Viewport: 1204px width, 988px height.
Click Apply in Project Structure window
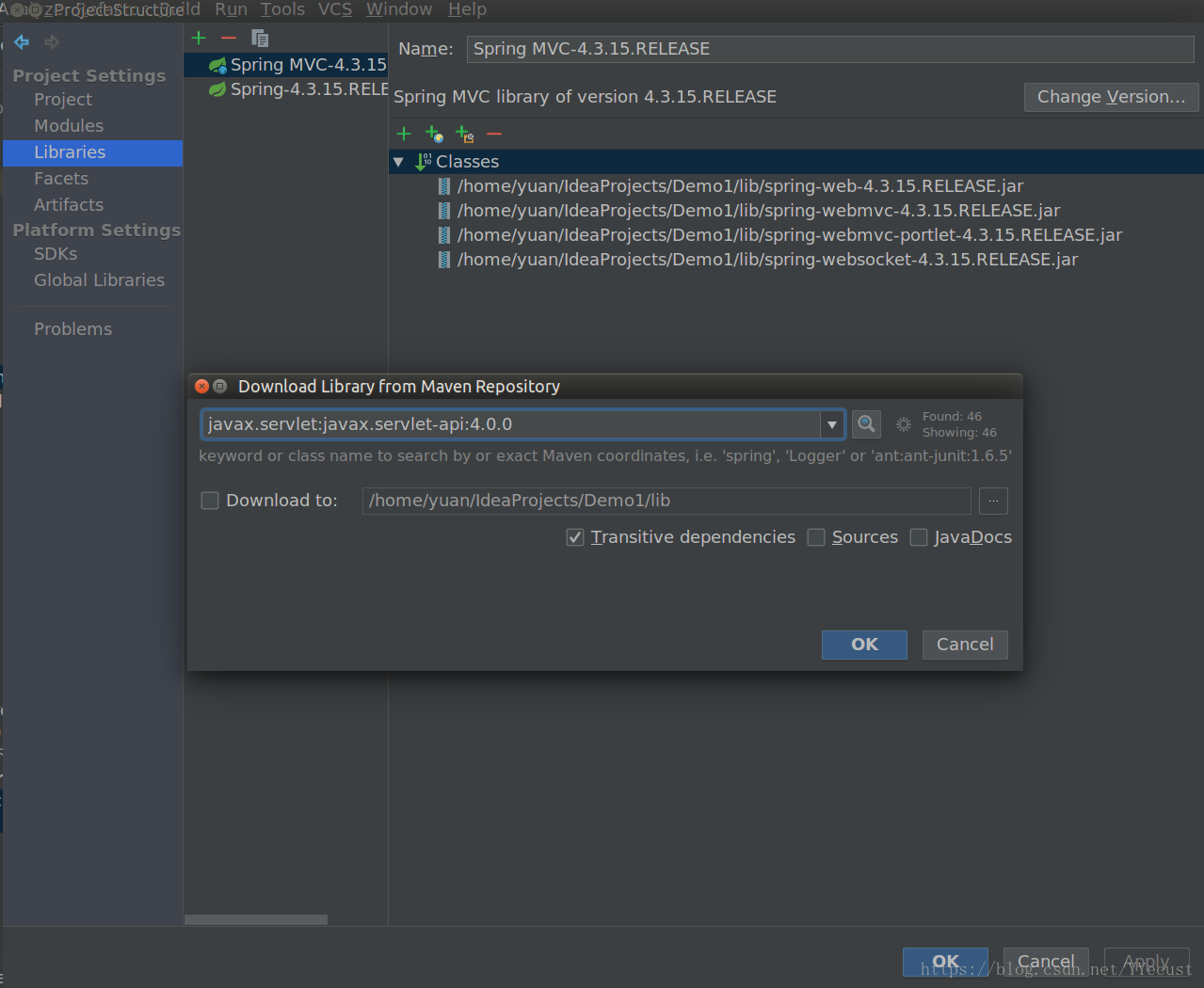click(1147, 962)
